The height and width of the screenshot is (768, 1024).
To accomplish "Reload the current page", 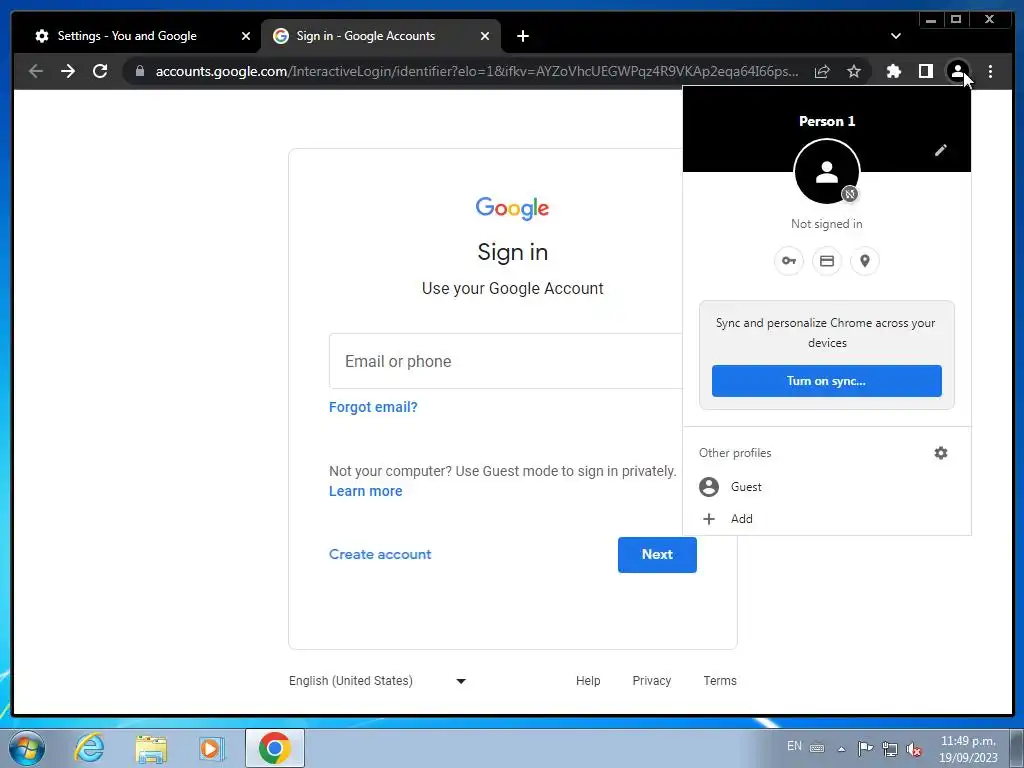I will coord(100,71).
